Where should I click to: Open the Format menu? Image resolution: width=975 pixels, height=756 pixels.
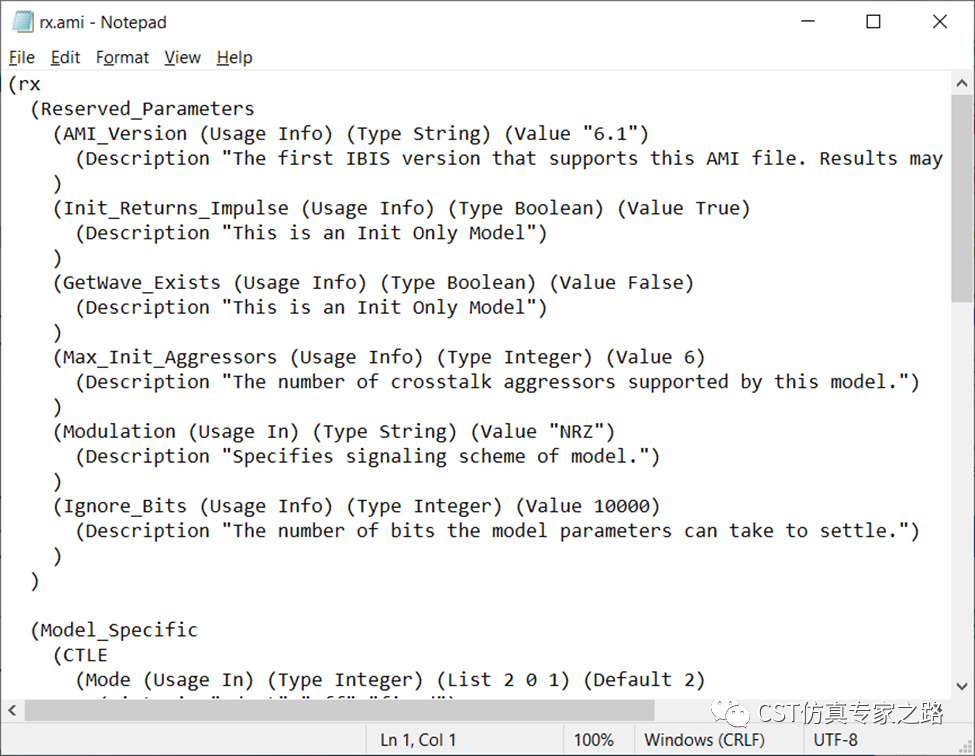click(122, 58)
